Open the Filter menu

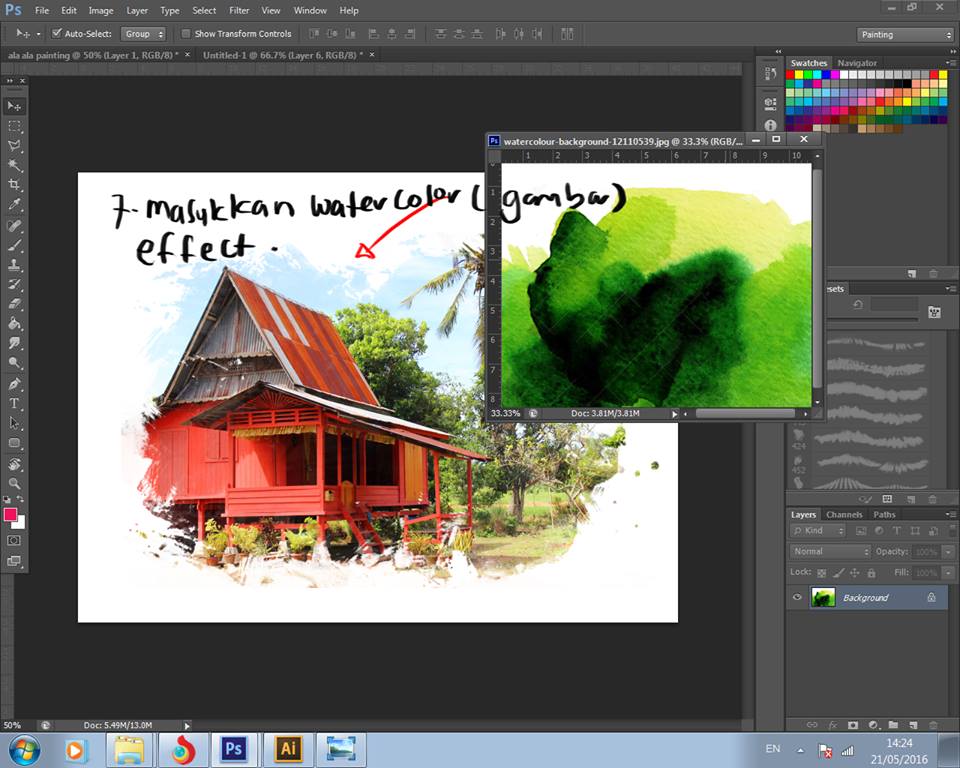239,10
